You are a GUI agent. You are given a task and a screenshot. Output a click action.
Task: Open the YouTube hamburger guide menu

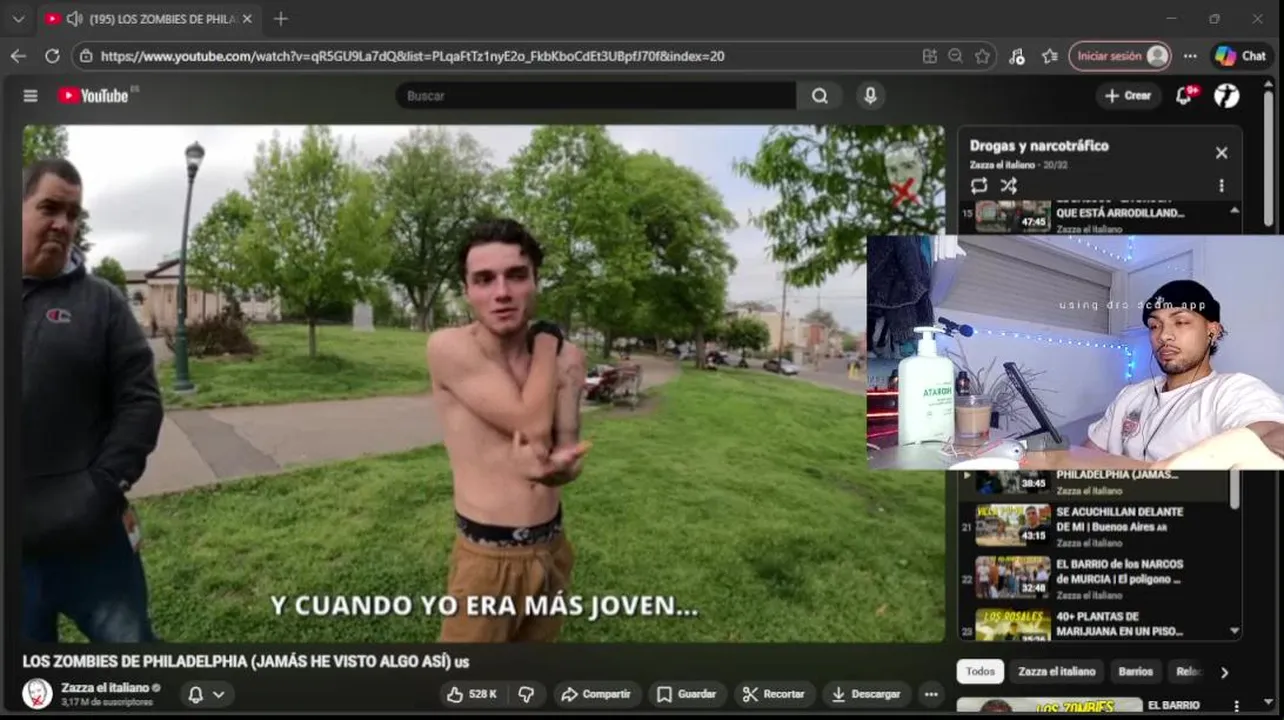coord(30,96)
